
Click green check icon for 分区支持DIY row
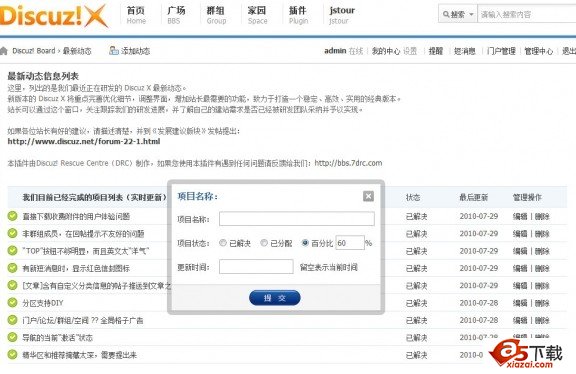click(x=12, y=302)
